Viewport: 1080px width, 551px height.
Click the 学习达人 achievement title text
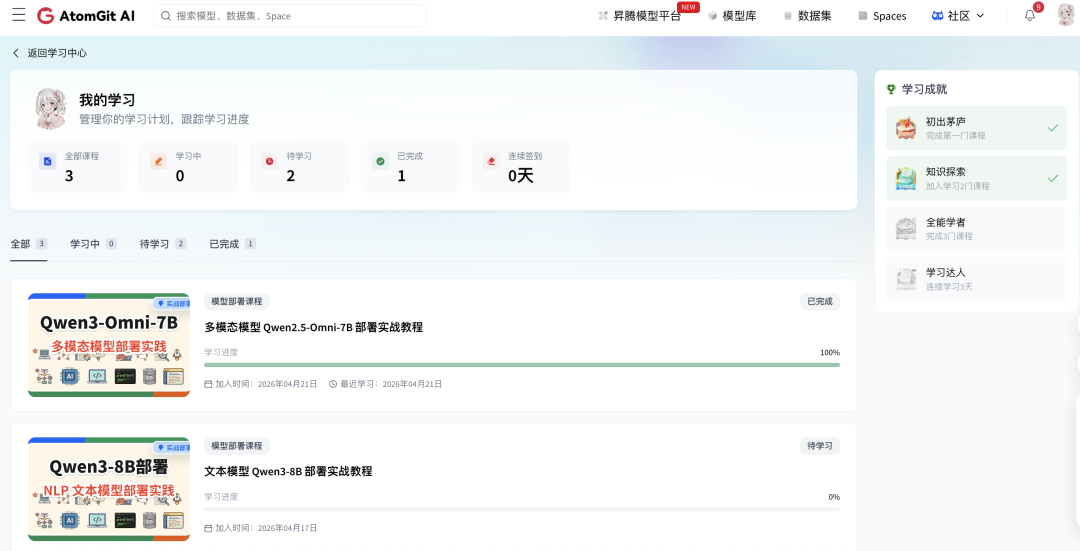click(946, 273)
